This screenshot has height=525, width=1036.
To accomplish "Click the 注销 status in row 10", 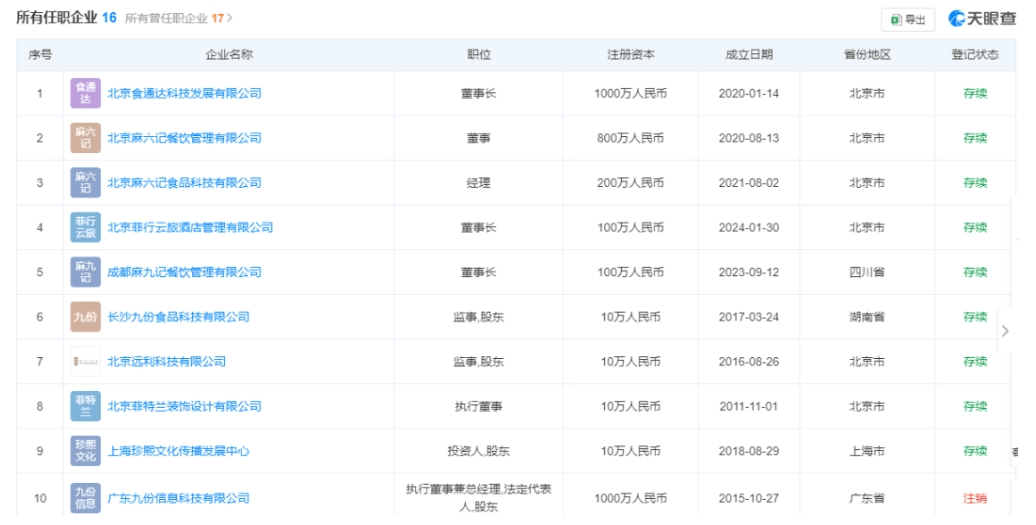I will (975, 498).
